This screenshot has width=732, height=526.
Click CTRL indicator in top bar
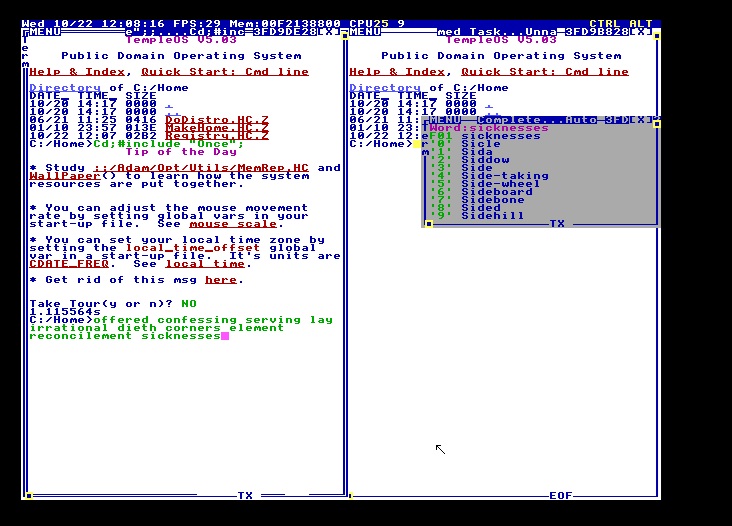click(605, 24)
